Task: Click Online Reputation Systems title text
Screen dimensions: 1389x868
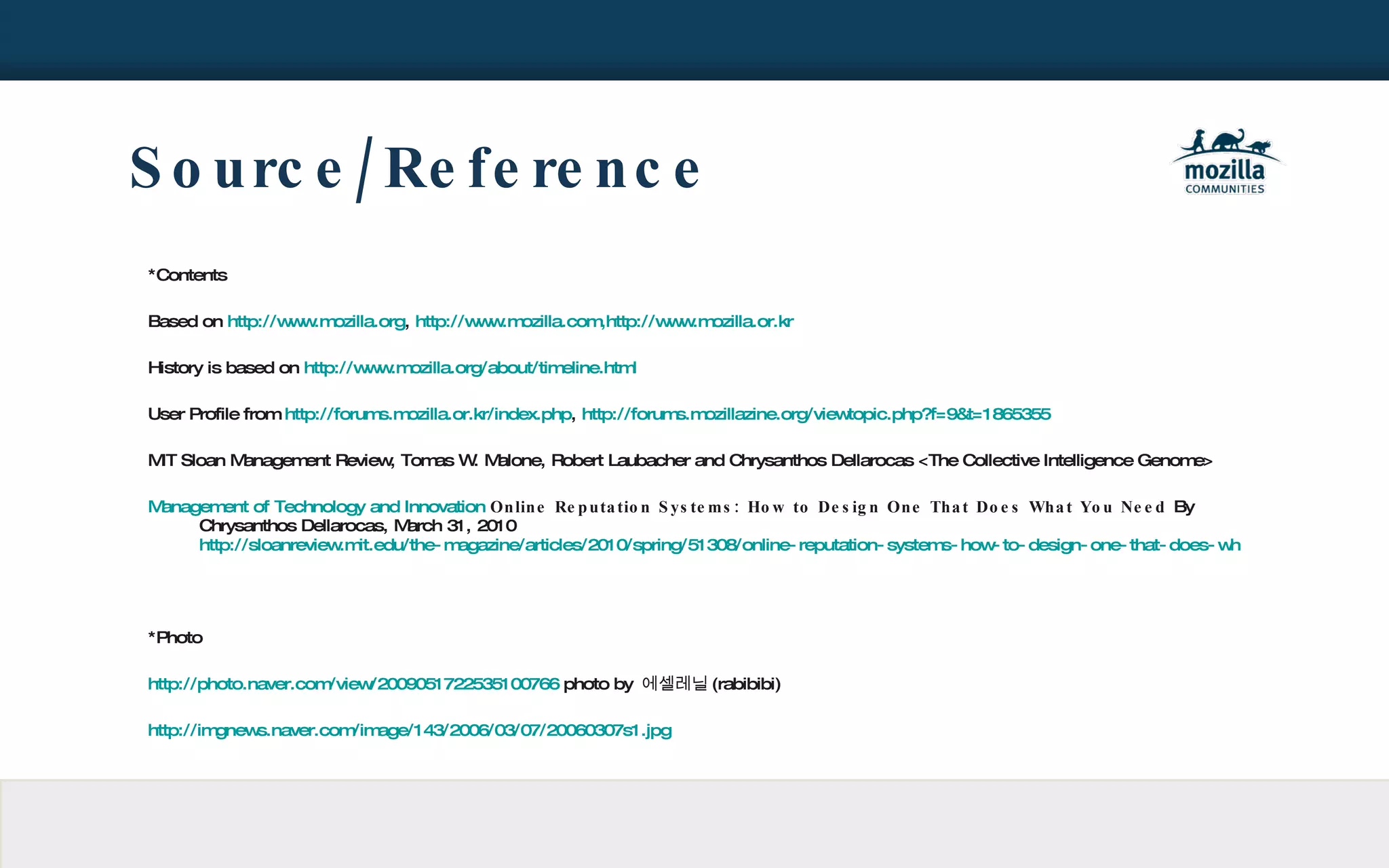Action: coord(827,507)
